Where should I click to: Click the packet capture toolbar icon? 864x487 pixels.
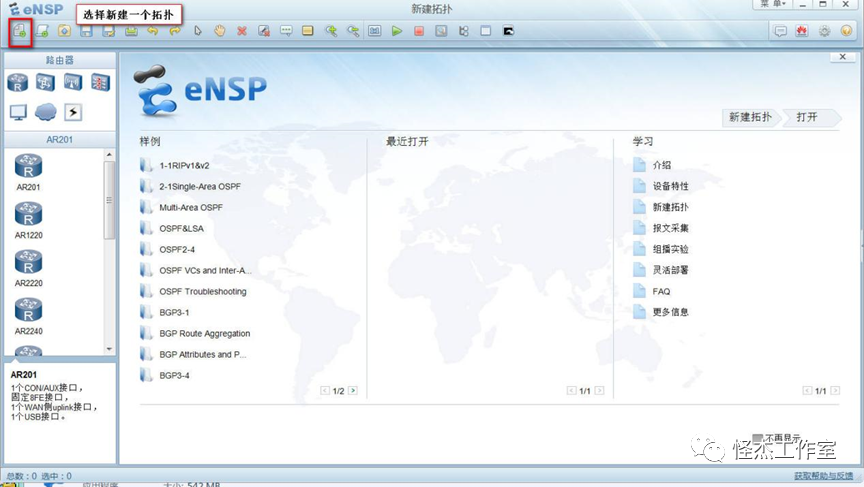click(x=441, y=31)
